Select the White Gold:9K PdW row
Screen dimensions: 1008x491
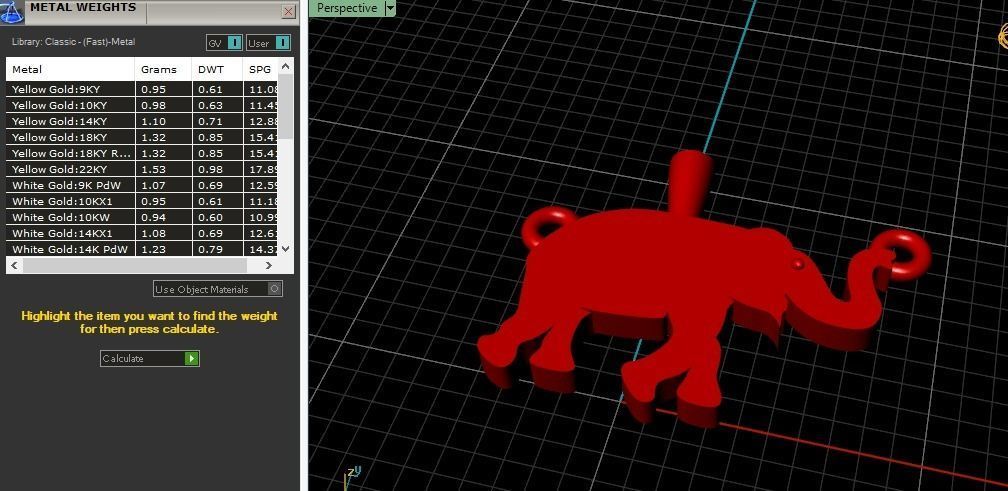(143, 186)
